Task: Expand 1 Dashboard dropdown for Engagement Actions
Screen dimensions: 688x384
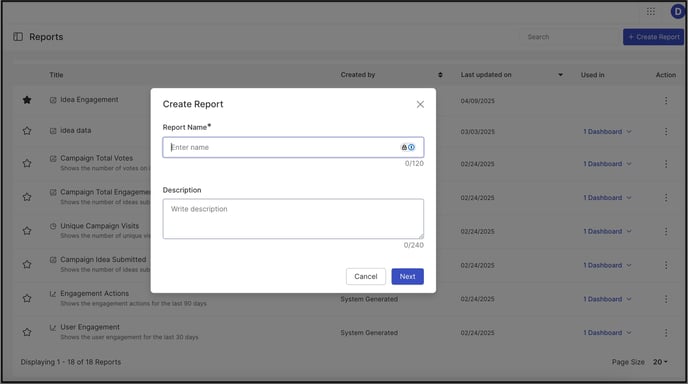Action: click(x=607, y=299)
